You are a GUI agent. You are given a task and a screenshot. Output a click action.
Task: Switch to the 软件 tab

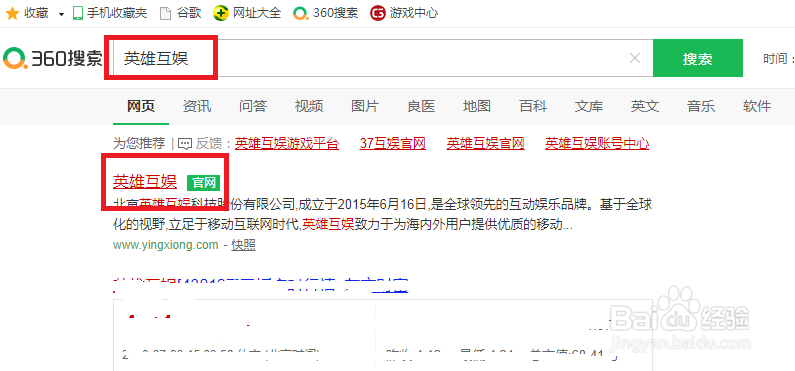click(757, 106)
